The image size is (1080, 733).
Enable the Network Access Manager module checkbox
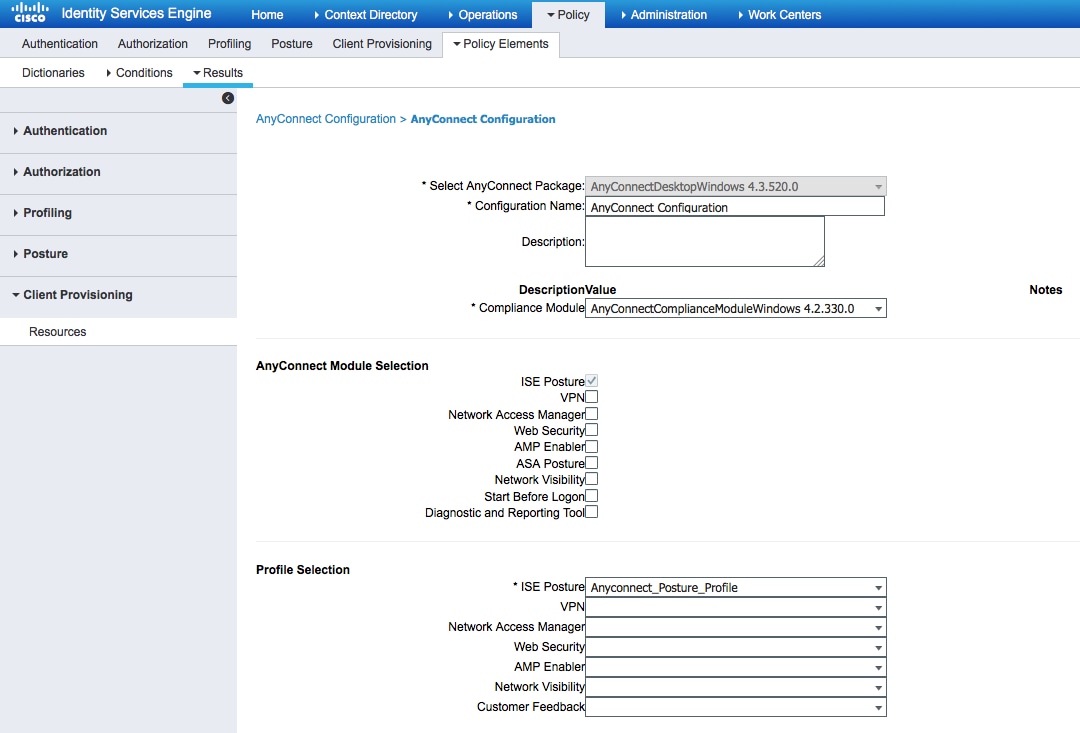click(592, 413)
